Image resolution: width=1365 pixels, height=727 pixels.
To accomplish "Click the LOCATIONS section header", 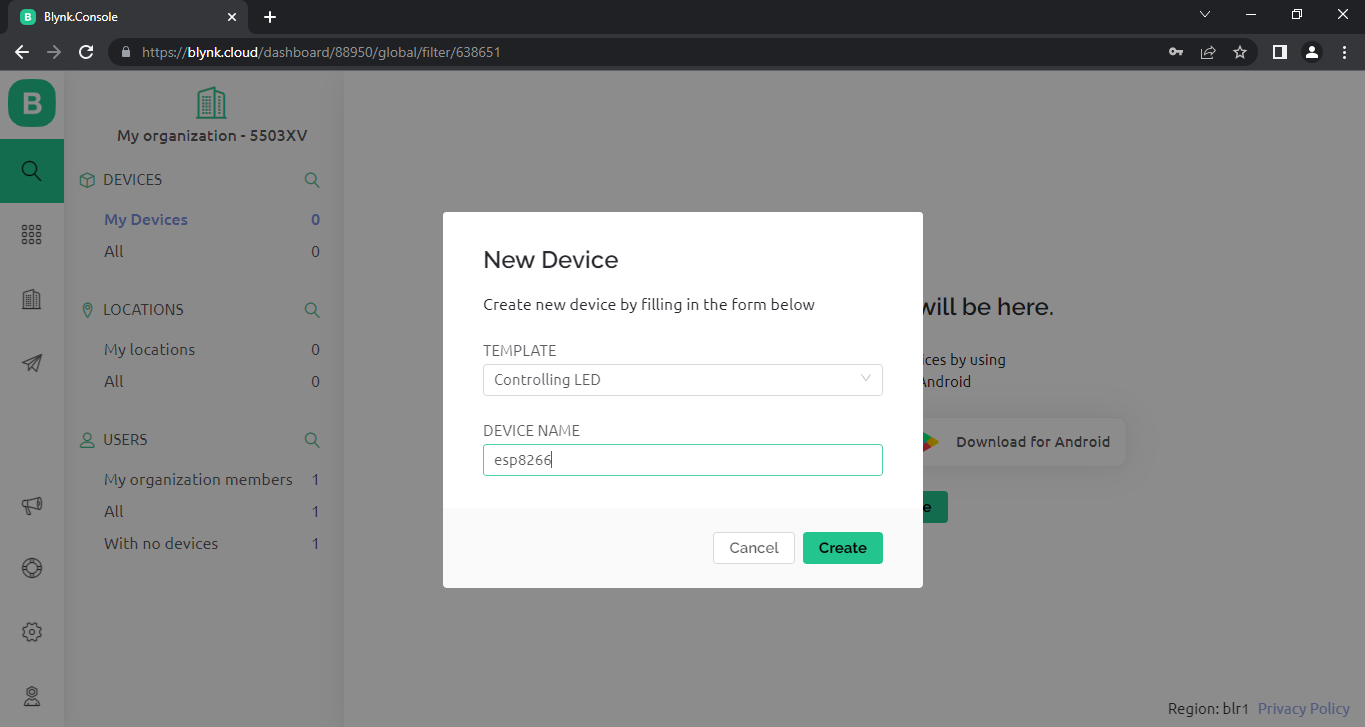I will pos(143,310).
